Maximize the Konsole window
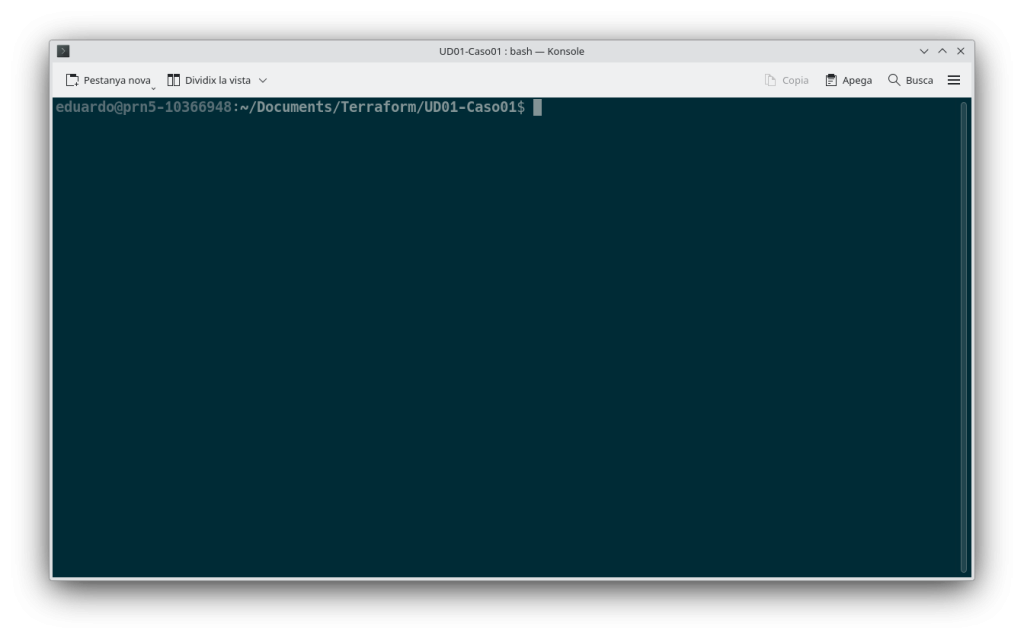This screenshot has height=639, width=1024. tap(942, 51)
